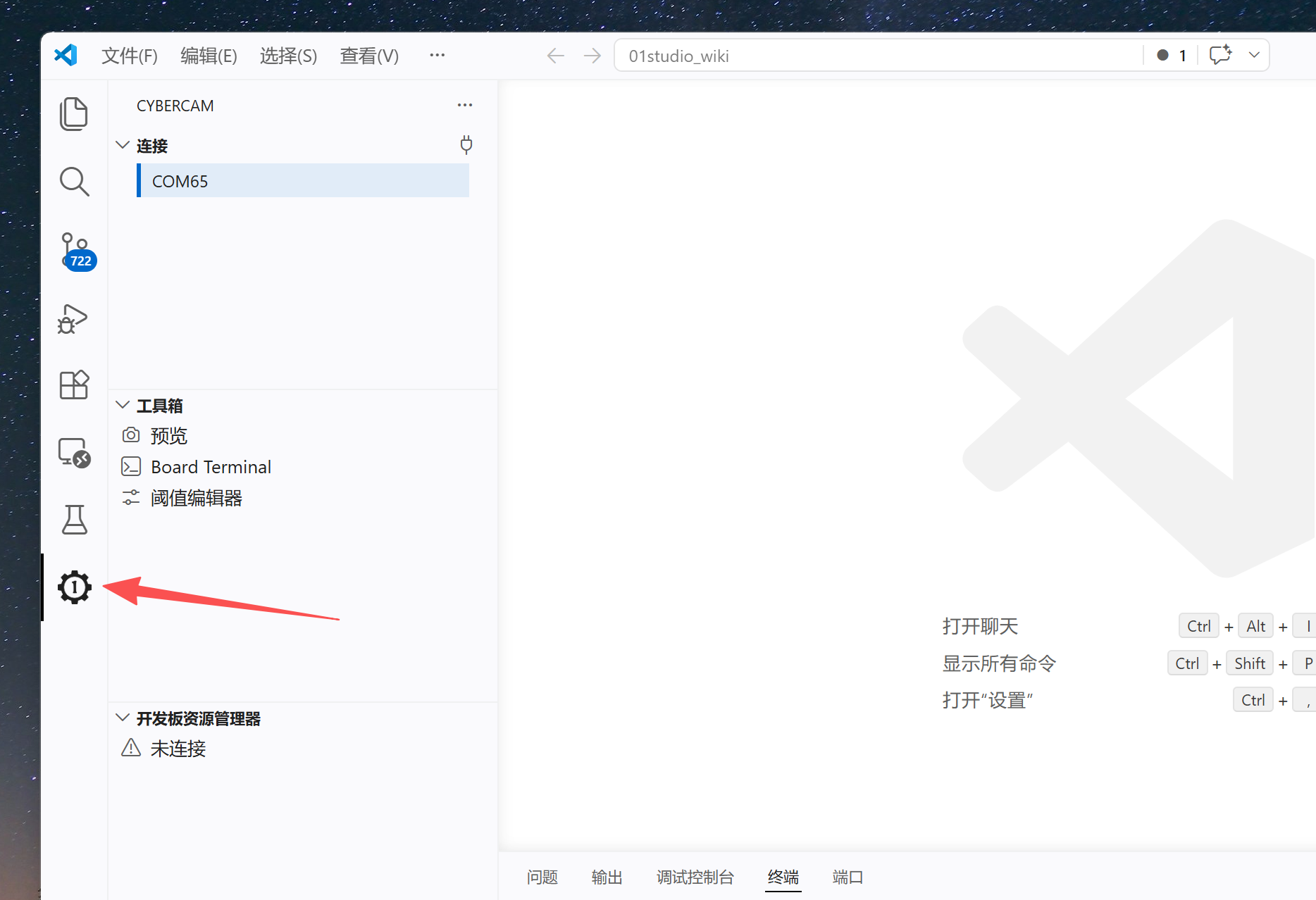Open the Explorer files view
1316x900 pixels.
tap(74, 114)
